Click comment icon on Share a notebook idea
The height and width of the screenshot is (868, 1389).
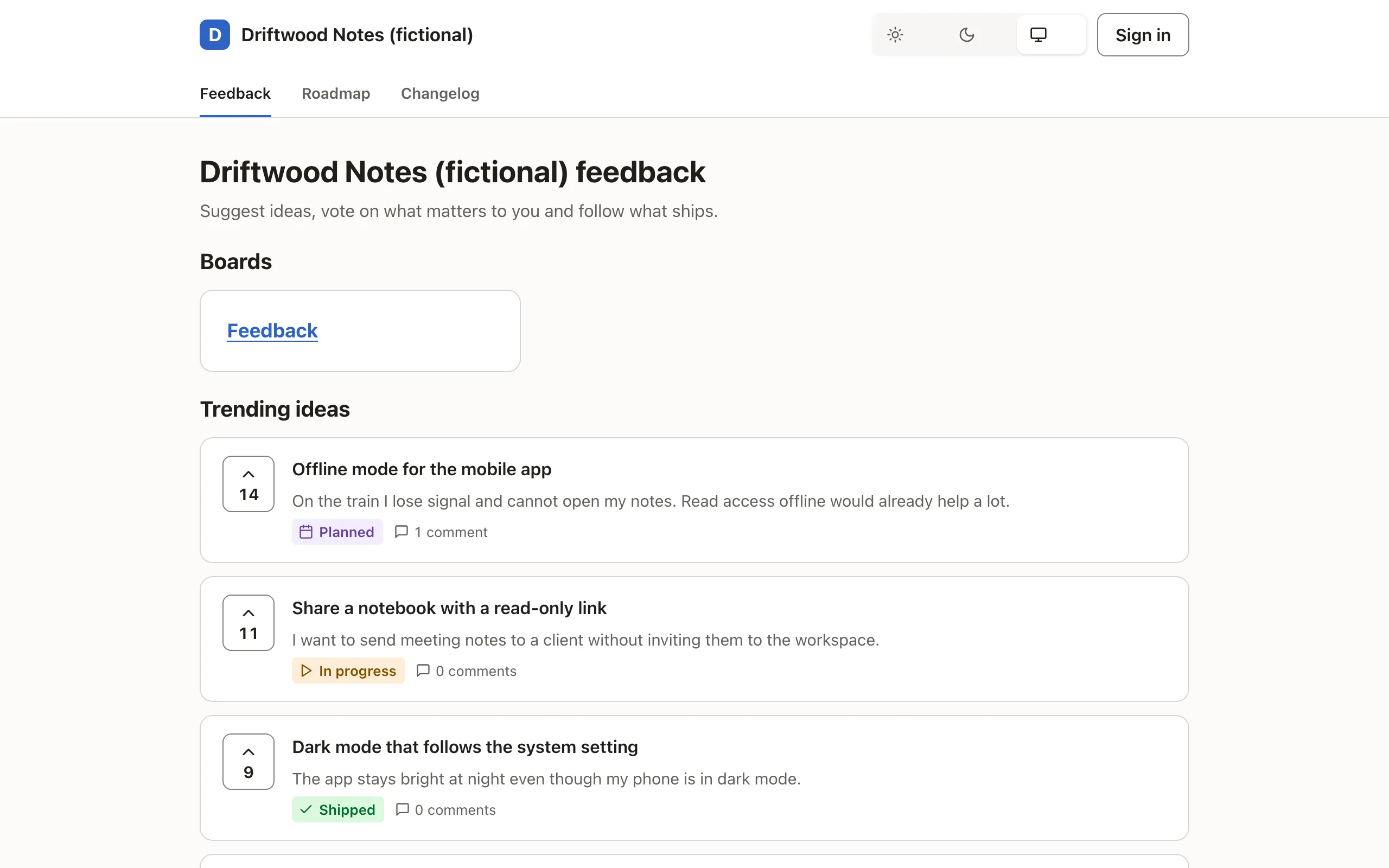coord(423,671)
